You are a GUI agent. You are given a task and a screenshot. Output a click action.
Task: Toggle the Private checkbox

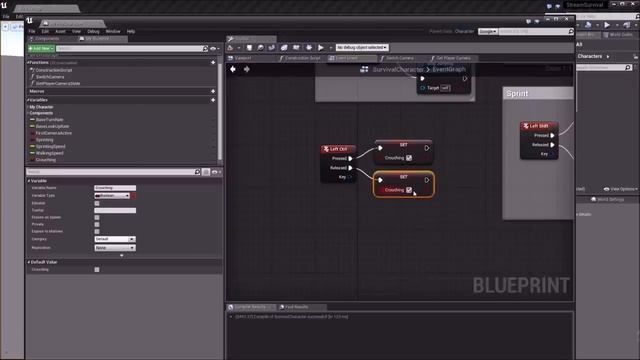pos(97,224)
